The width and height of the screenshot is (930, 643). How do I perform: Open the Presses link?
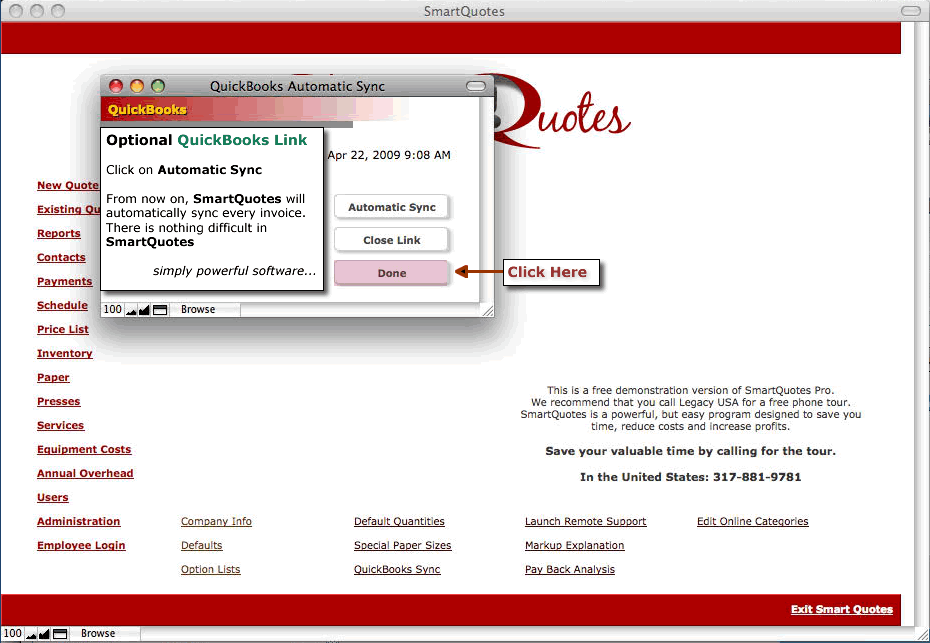pos(59,401)
